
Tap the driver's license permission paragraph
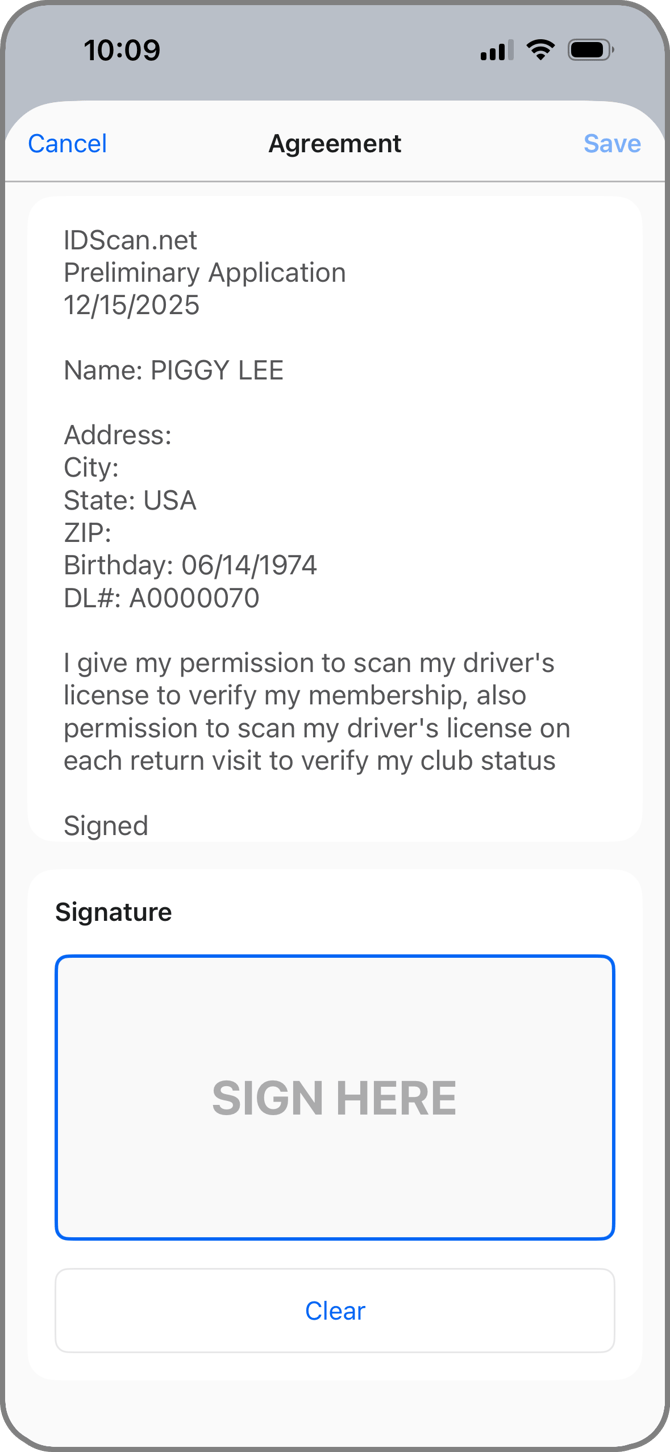click(316, 712)
